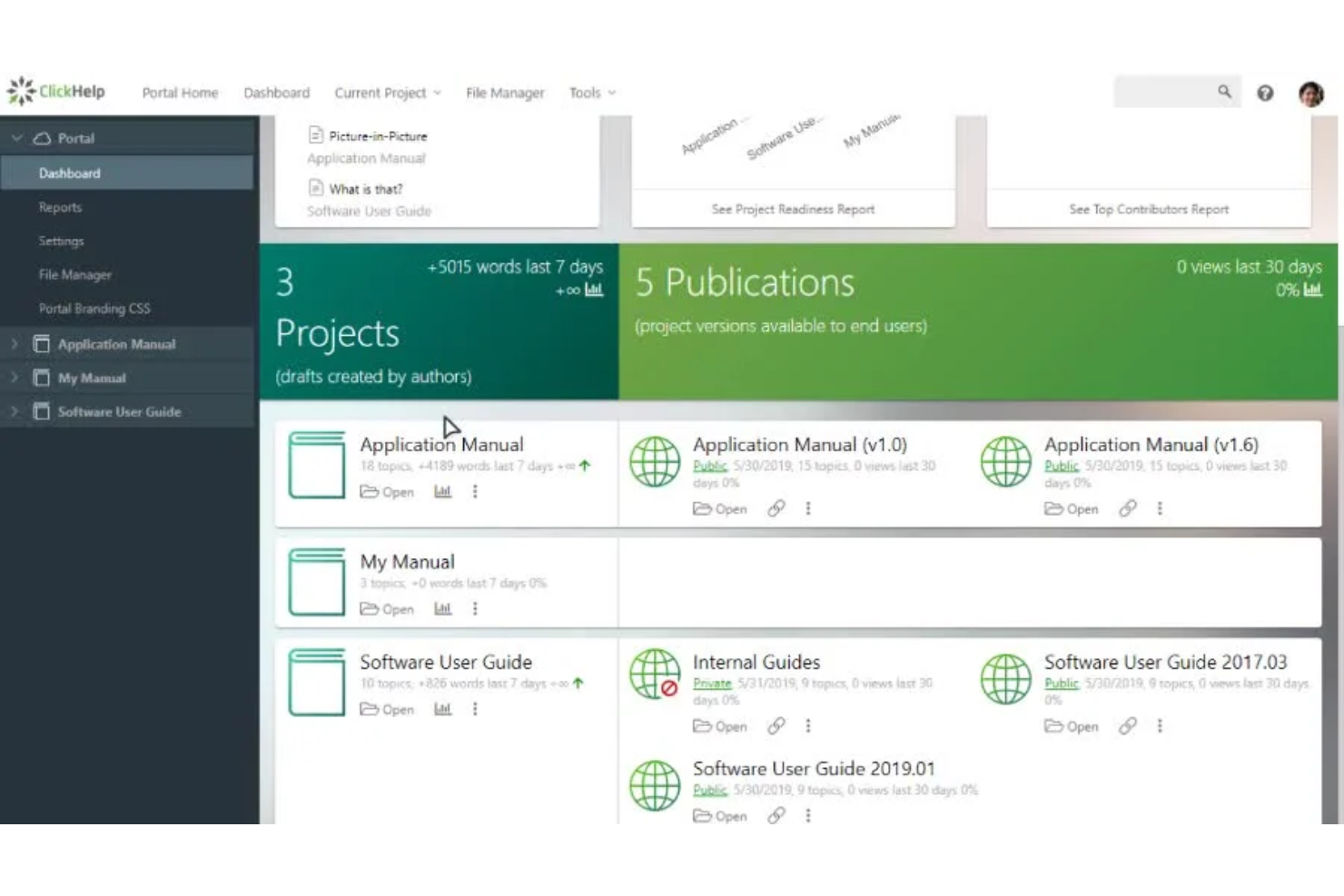Screen dimensions: 1344x896
Task: Select Portal Home in the top menu
Action: click(180, 93)
